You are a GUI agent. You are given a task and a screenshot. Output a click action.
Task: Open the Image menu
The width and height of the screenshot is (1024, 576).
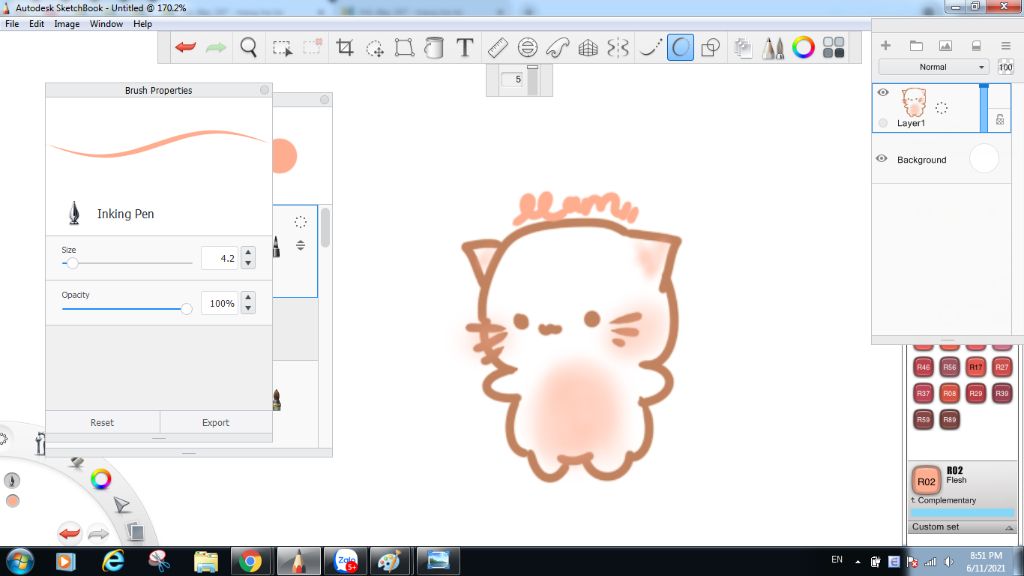point(67,24)
